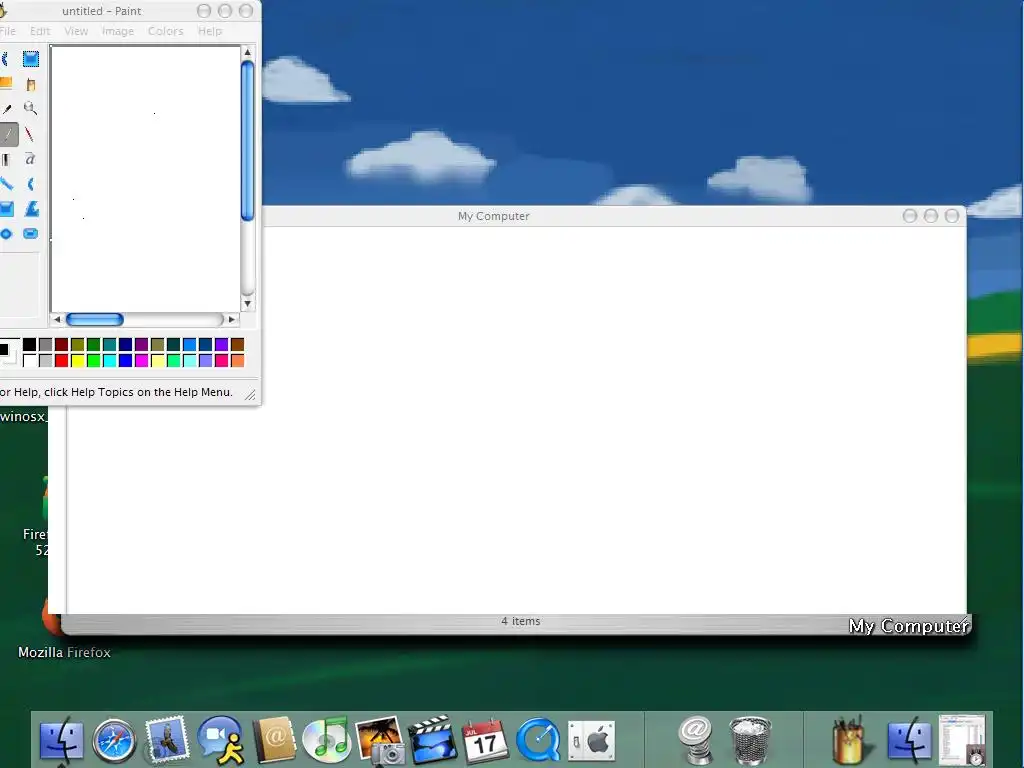1024x768 pixels.
Task: Click the Paint window resize grip
Action: [250, 394]
